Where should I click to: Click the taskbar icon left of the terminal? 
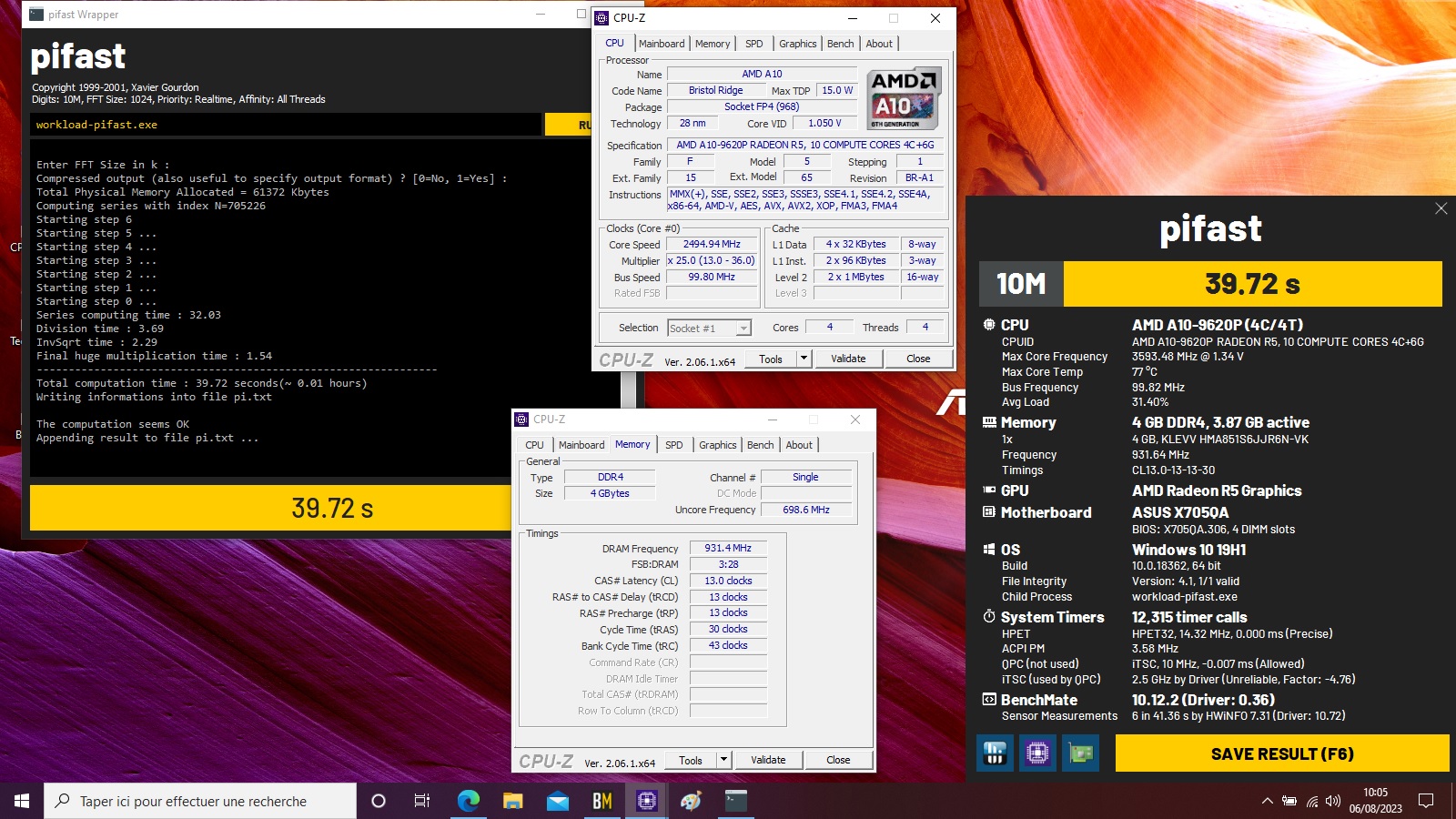[x=692, y=801]
